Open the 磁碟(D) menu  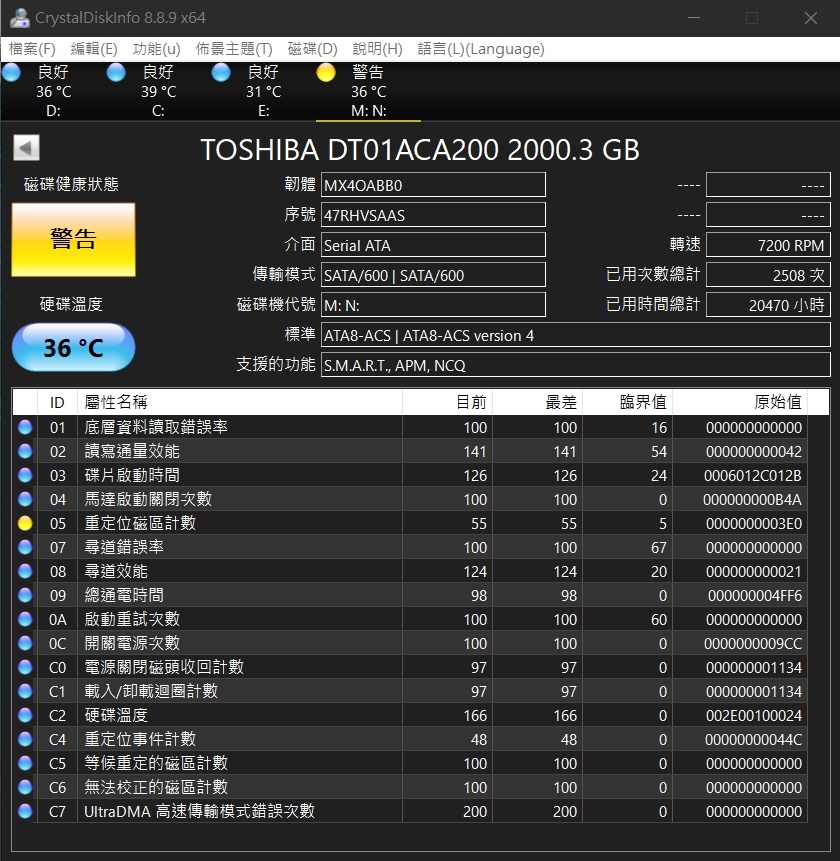312,49
